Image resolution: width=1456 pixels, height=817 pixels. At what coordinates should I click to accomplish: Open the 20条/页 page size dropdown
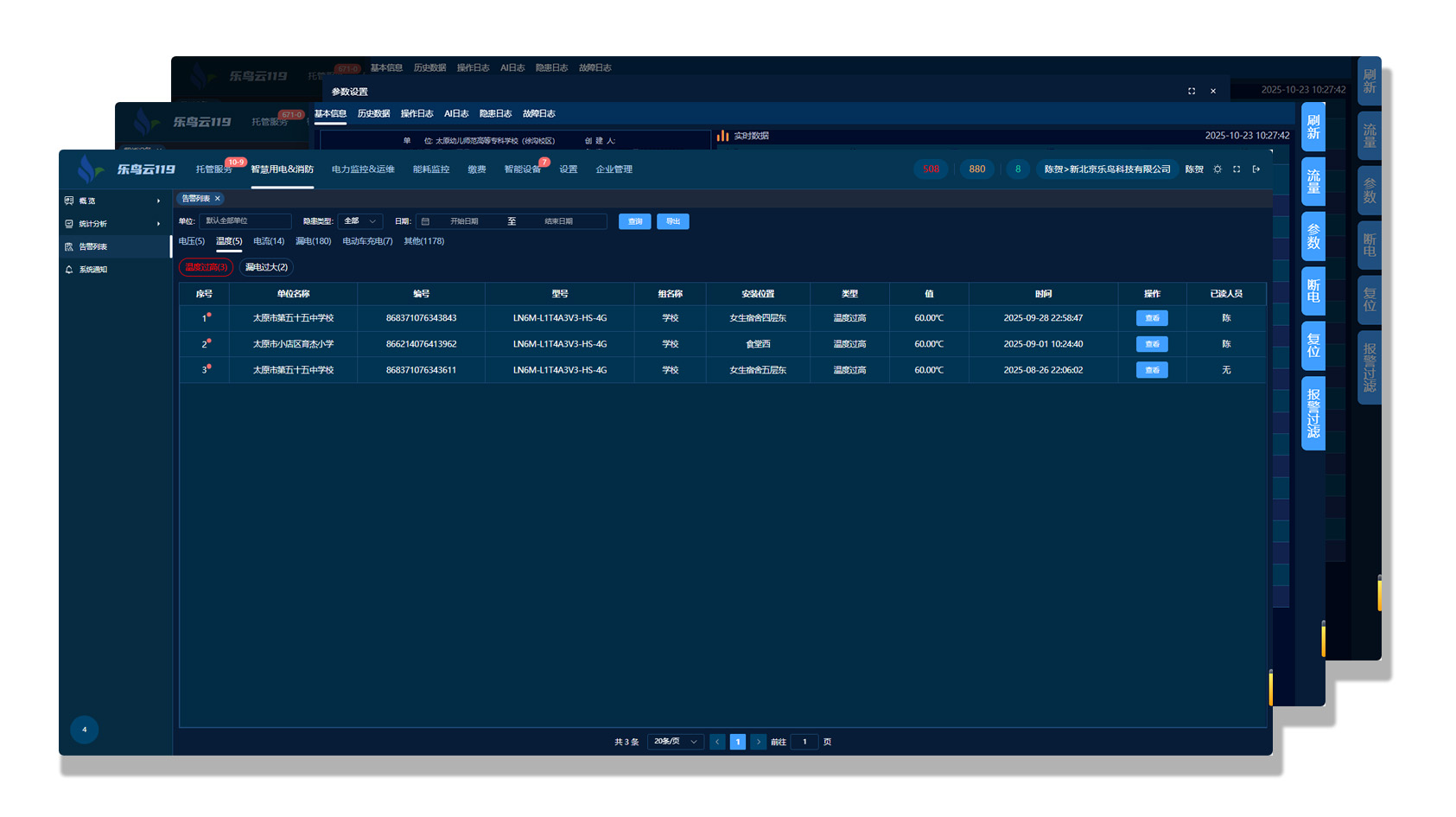pos(675,742)
